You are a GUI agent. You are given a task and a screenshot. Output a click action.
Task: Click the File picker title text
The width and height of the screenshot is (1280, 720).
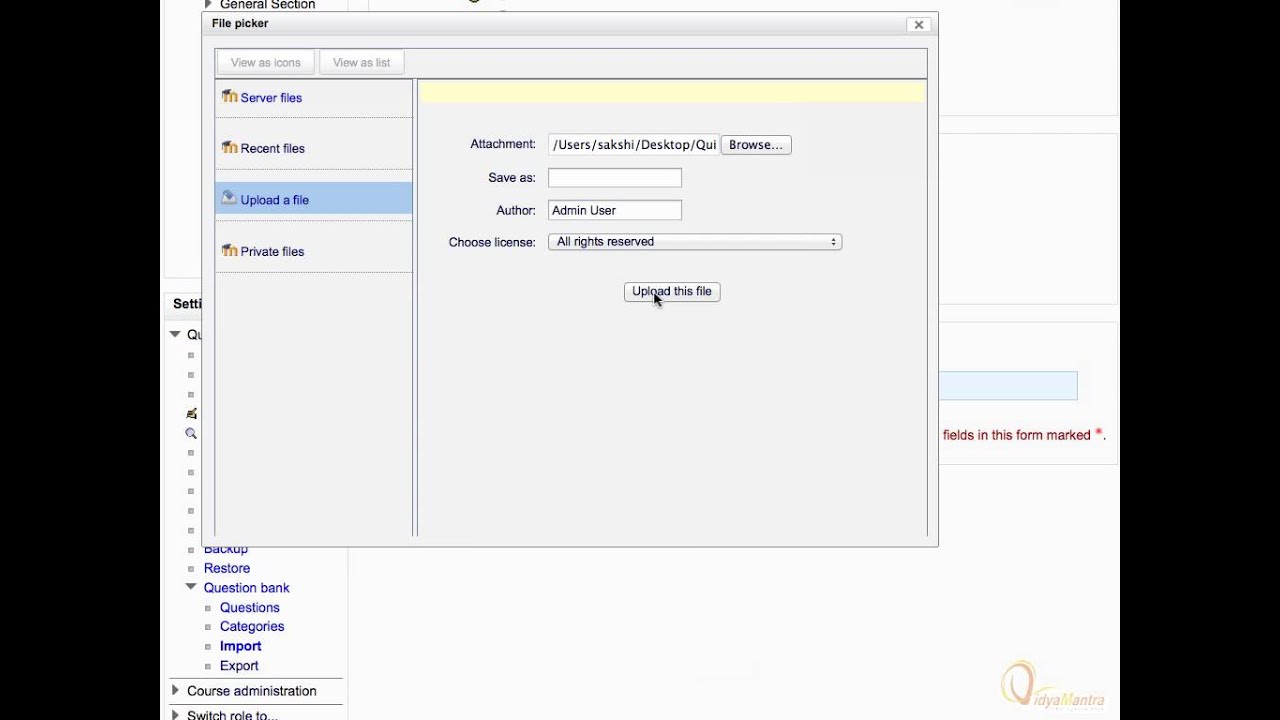(240, 23)
